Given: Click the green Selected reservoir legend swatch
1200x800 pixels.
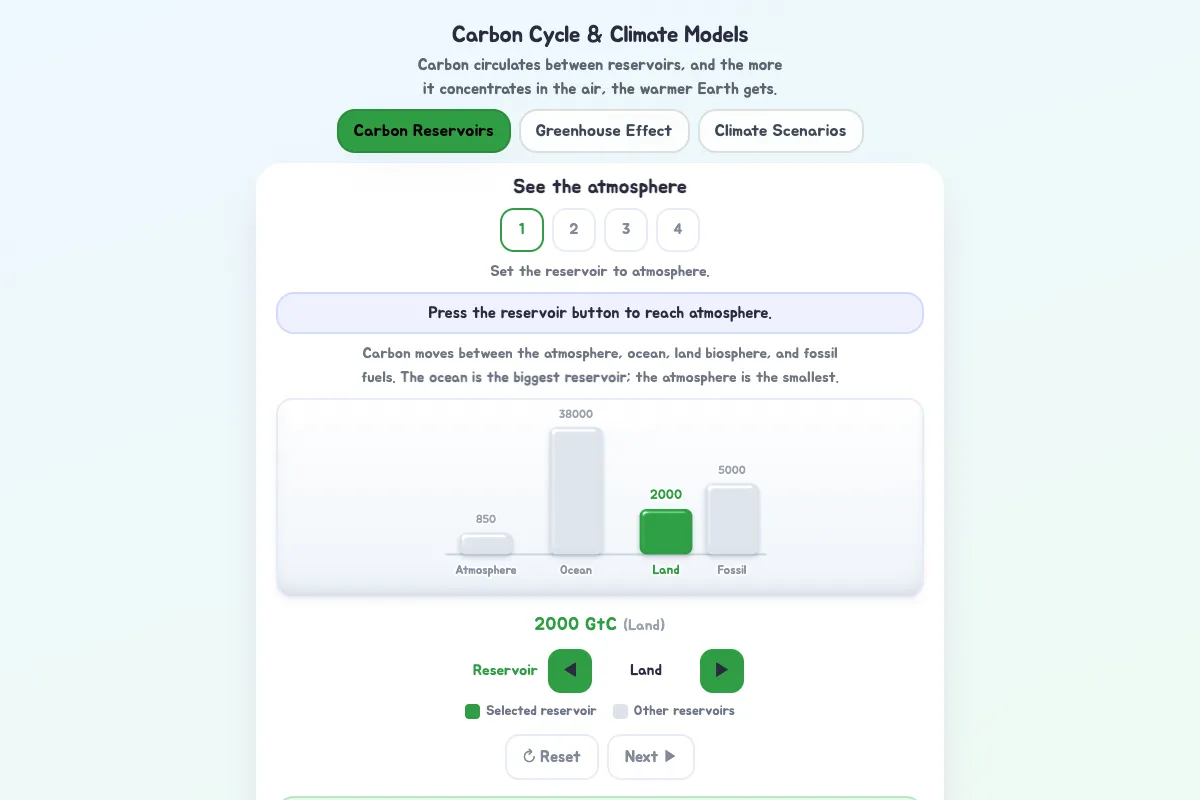Looking at the screenshot, I should pos(473,711).
